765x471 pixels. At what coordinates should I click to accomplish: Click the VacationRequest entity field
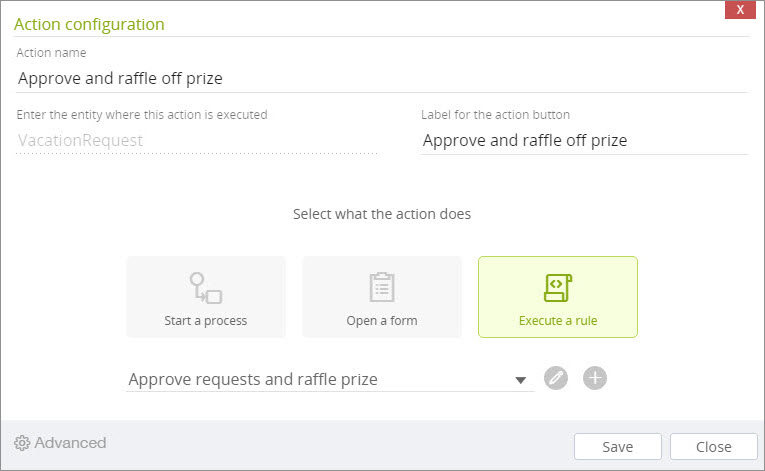[197, 141]
